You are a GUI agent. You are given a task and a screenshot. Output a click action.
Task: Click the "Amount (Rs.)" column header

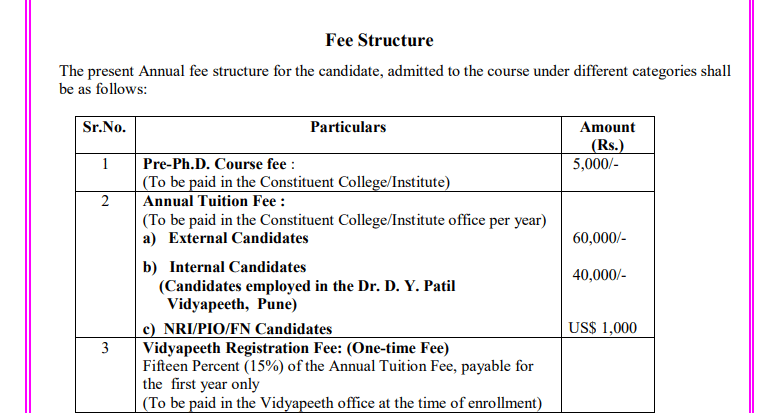pos(607,136)
